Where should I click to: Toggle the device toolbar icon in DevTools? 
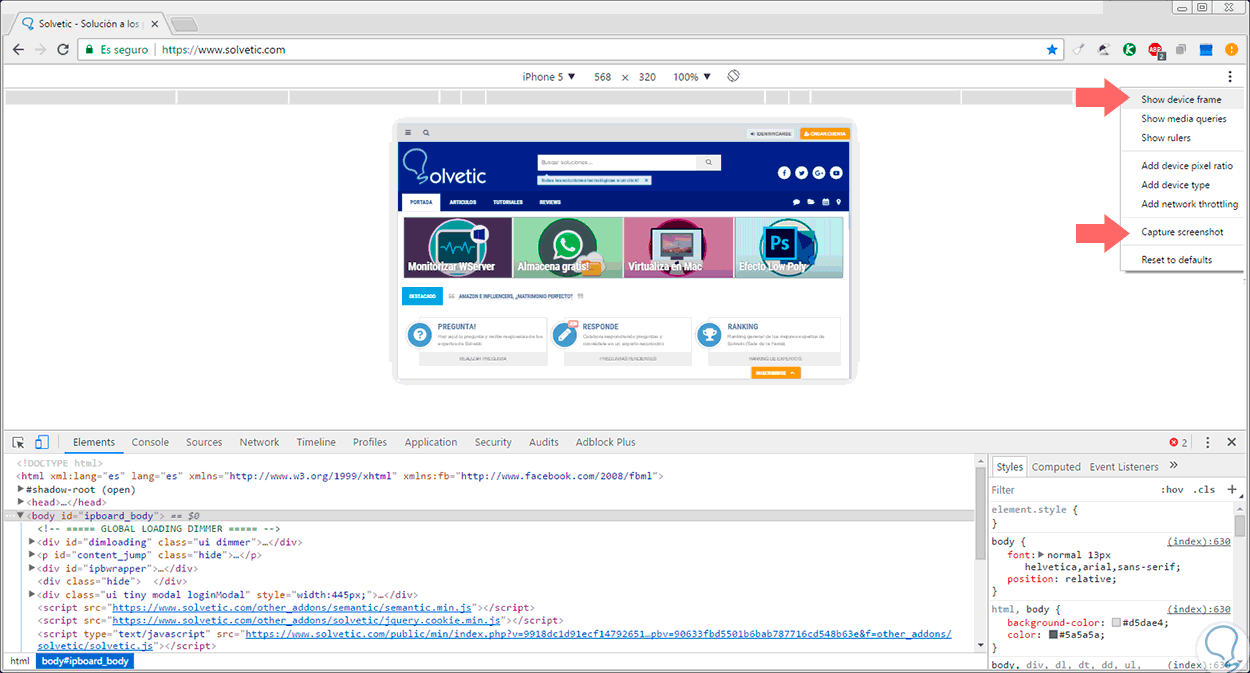42,442
